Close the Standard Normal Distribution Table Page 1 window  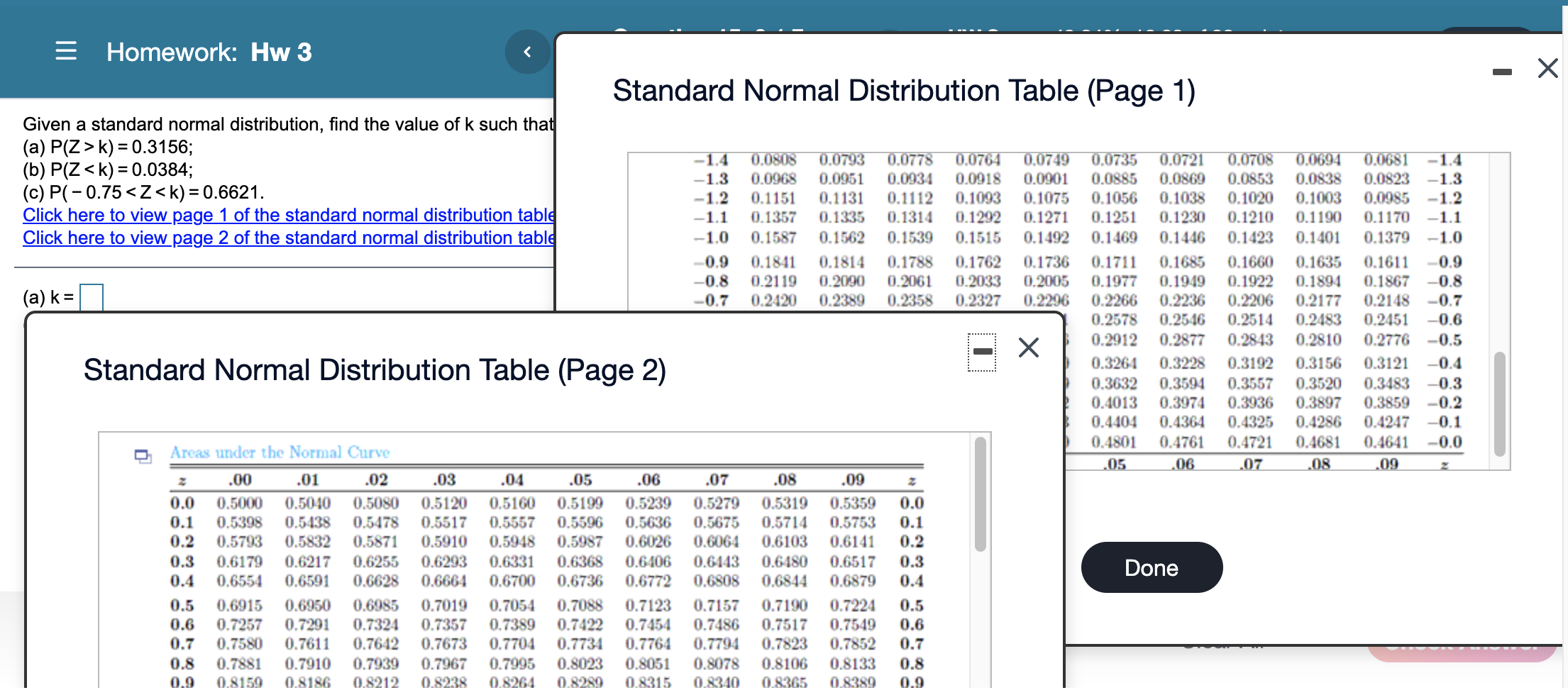tap(1547, 68)
